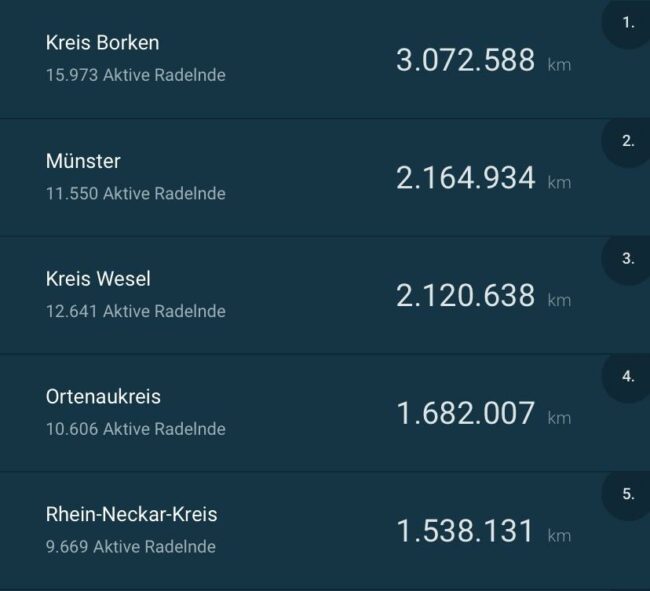
Task: Click the rank 3 badge
Action: point(628,258)
